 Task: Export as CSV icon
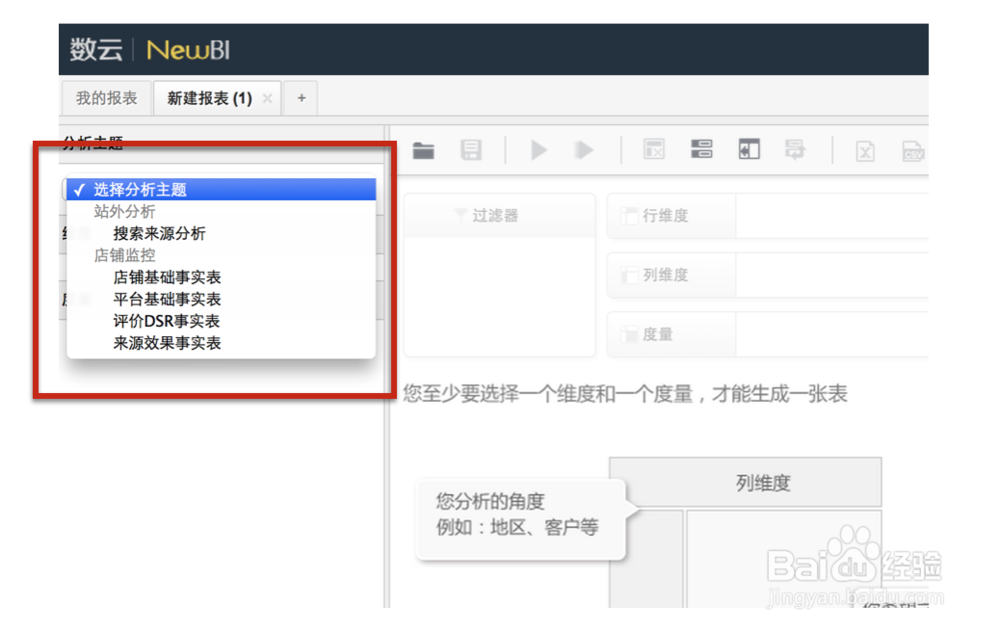(913, 152)
